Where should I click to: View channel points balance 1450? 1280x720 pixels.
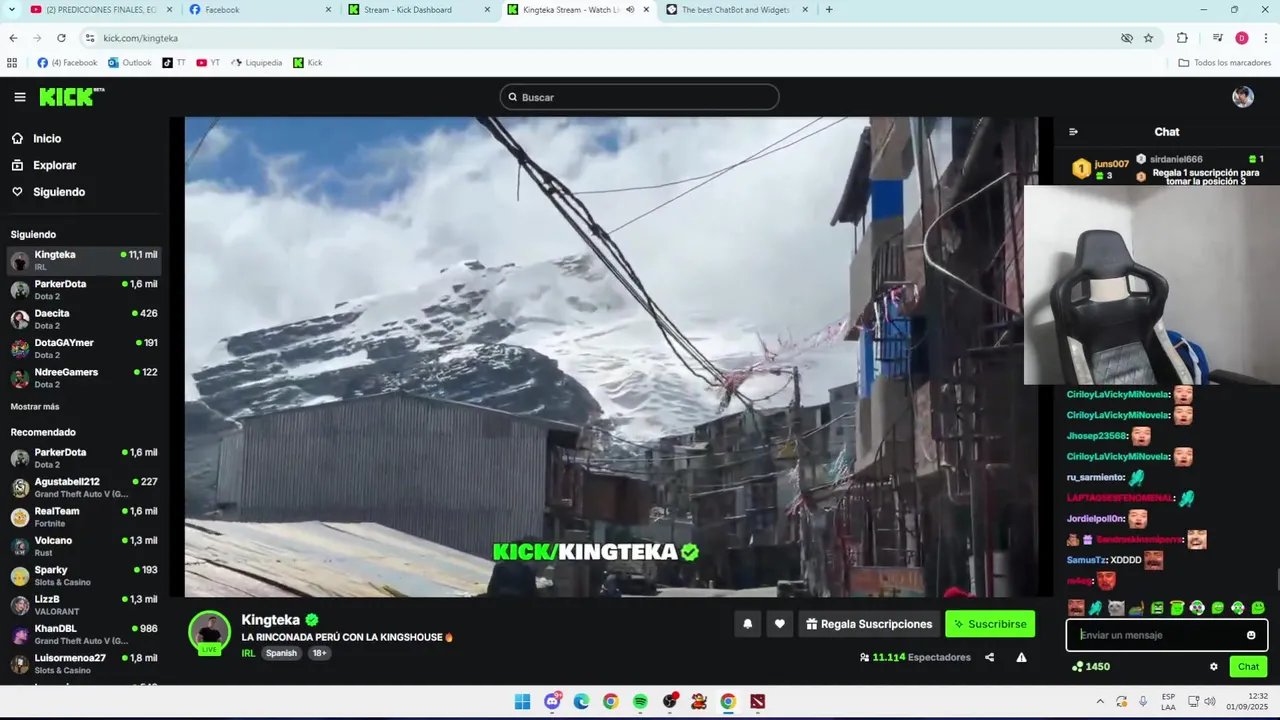pyautogui.click(x=1090, y=667)
